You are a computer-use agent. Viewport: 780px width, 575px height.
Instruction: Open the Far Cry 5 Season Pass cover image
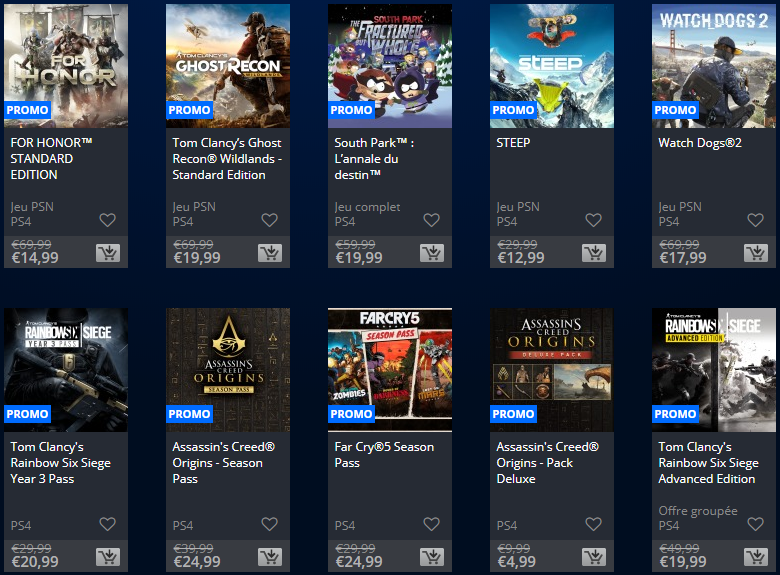(390, 370)
